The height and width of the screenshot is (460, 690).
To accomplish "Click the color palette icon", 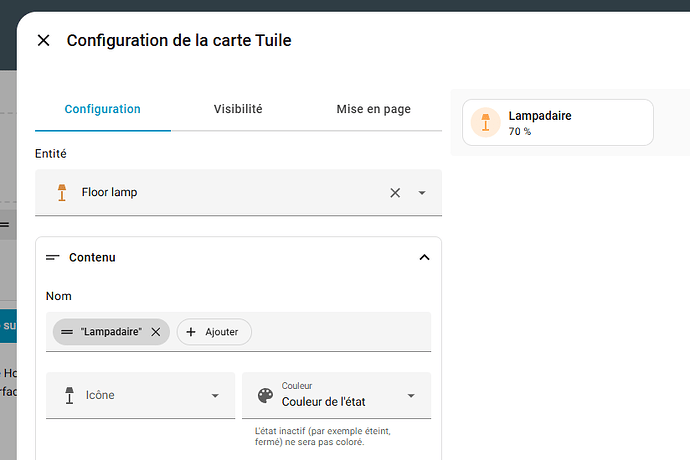I will click(265, 395).
